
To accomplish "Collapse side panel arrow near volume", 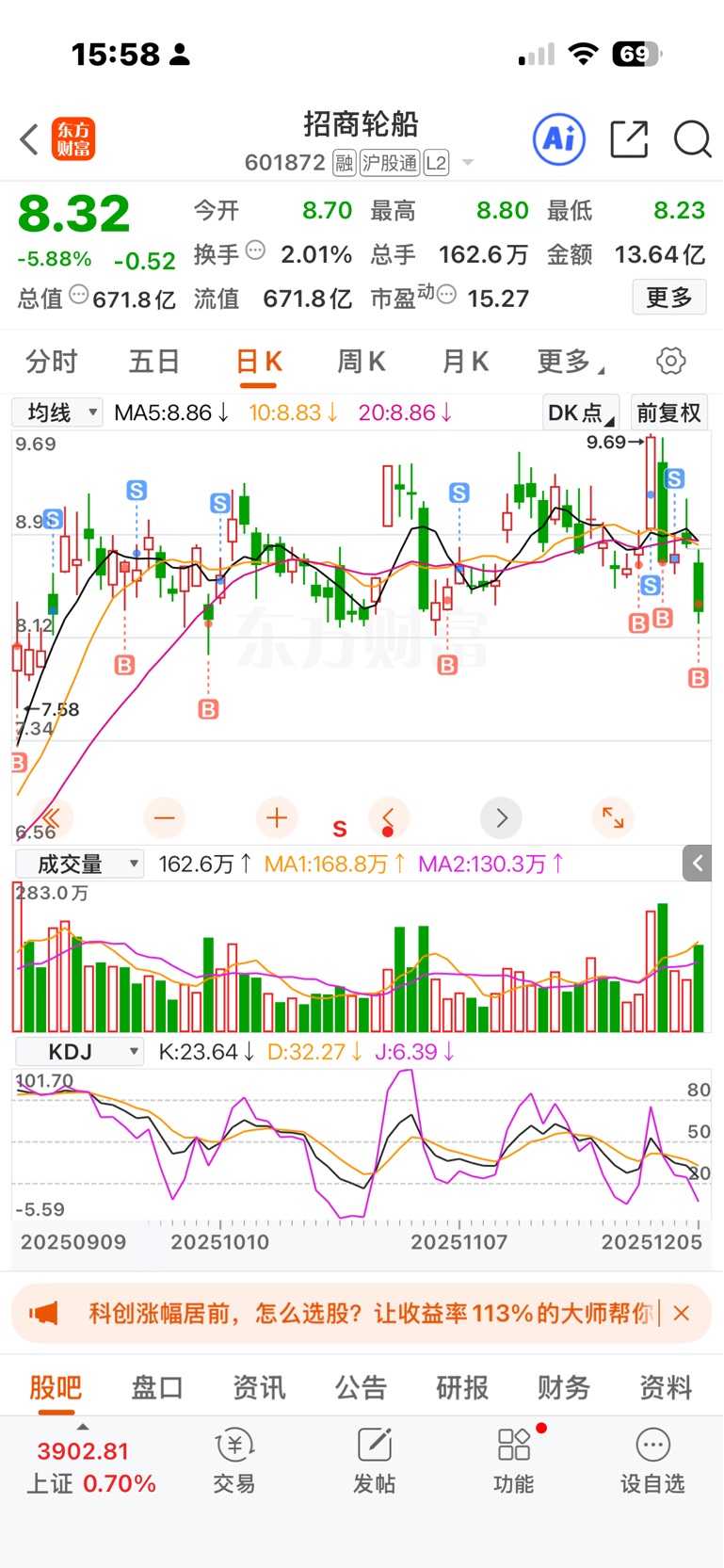I will (x=697, y=863).
